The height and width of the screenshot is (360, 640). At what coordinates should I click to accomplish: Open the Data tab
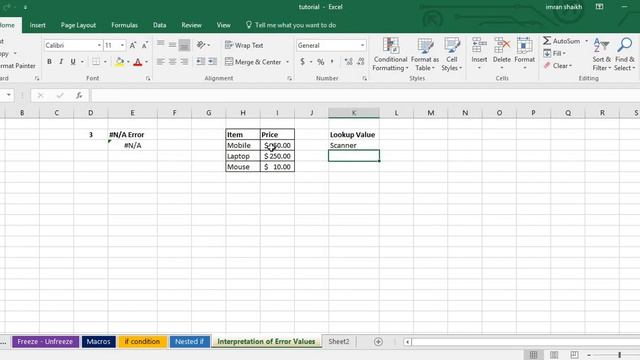(160, 25)
